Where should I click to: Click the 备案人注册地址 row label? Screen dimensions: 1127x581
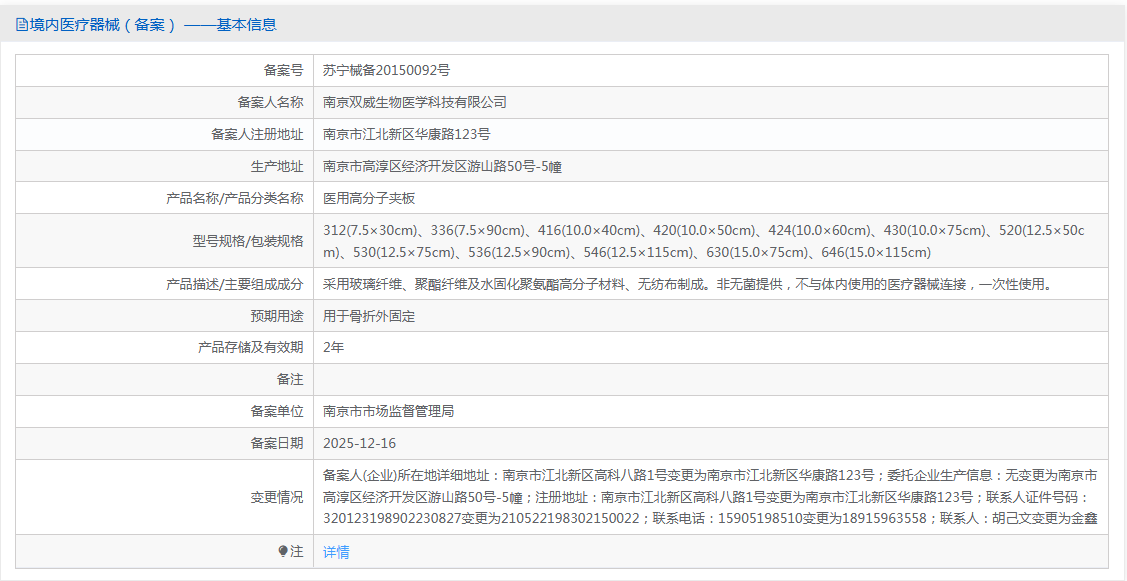pyautogui.click(x=257, y=134)
